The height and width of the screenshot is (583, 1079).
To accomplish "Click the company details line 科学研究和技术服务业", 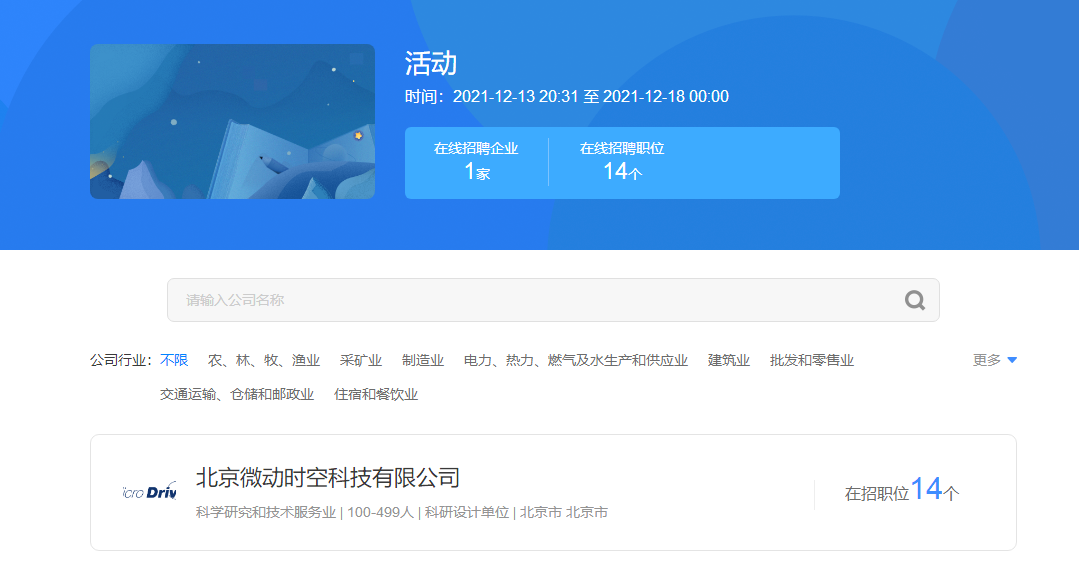I will tap(402, 512).
